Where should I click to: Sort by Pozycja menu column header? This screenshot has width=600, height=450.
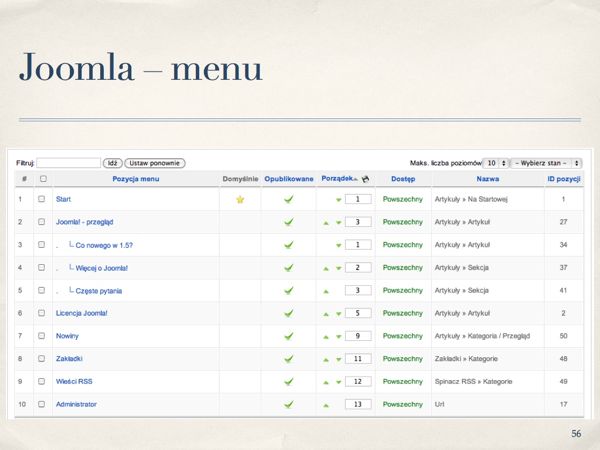pos(136,179)
